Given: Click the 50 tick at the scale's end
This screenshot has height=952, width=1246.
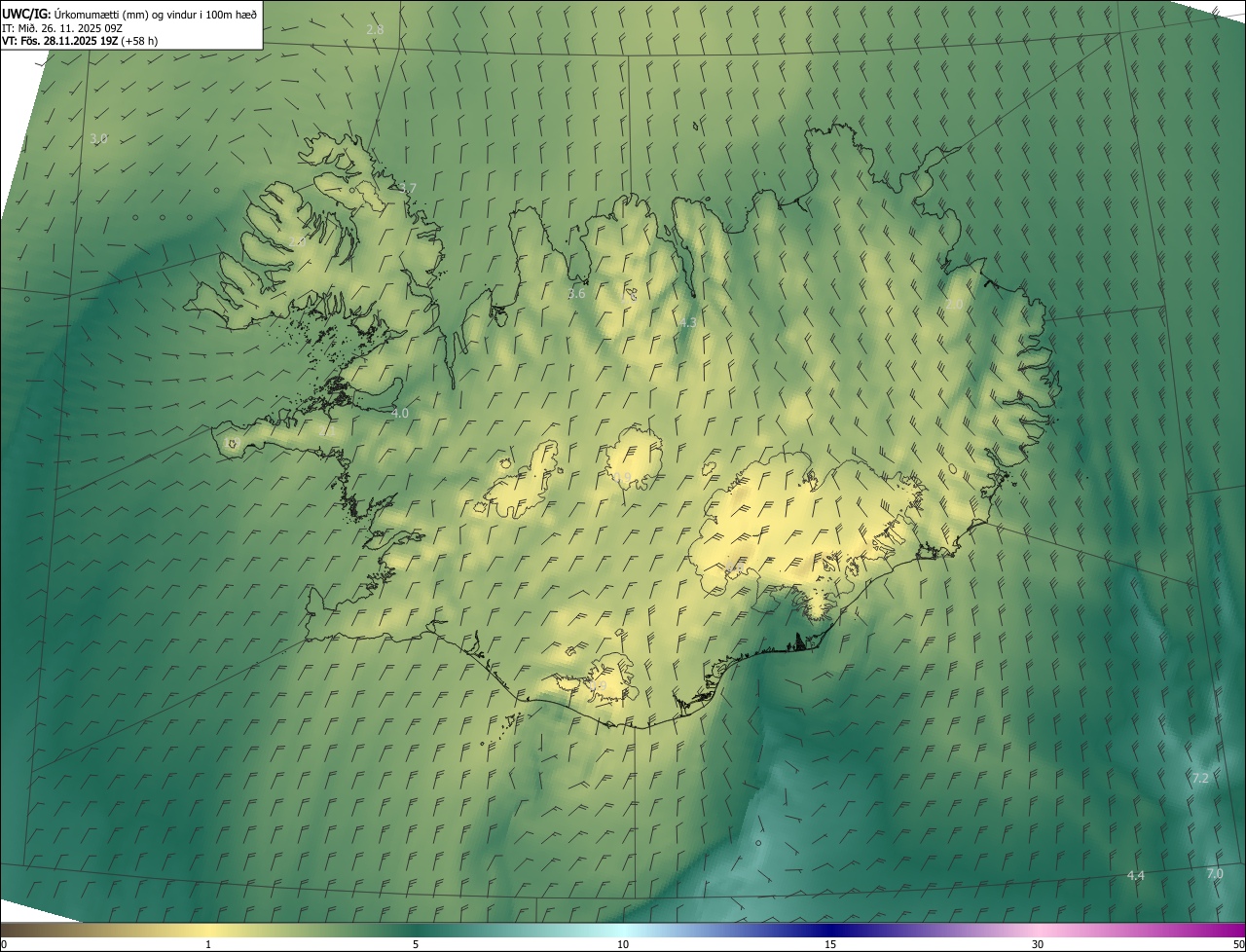Looking at the screenshot, I should (1237, 944).
